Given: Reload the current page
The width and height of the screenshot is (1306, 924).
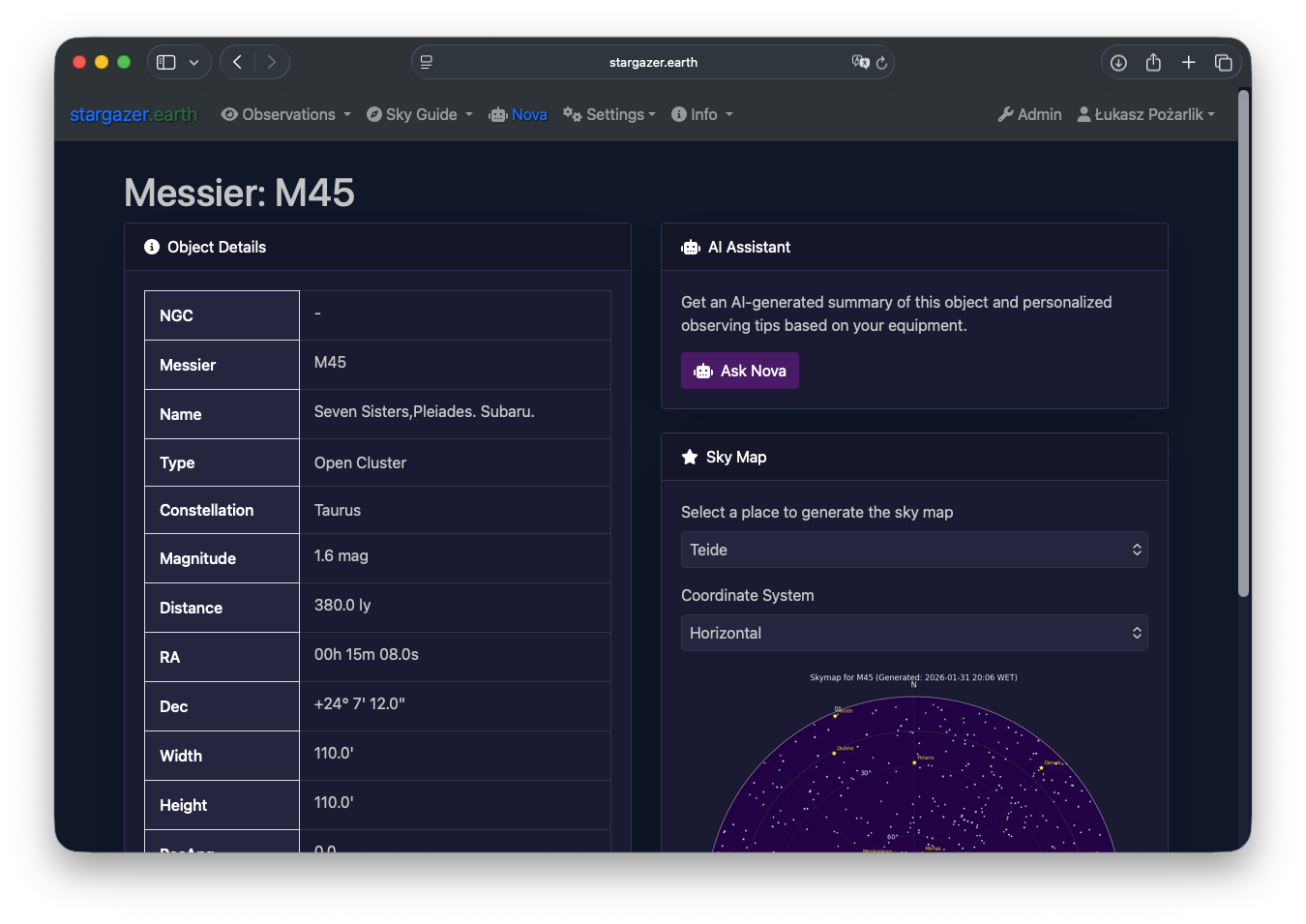Looking at the screenshot, I should point(881,63).
